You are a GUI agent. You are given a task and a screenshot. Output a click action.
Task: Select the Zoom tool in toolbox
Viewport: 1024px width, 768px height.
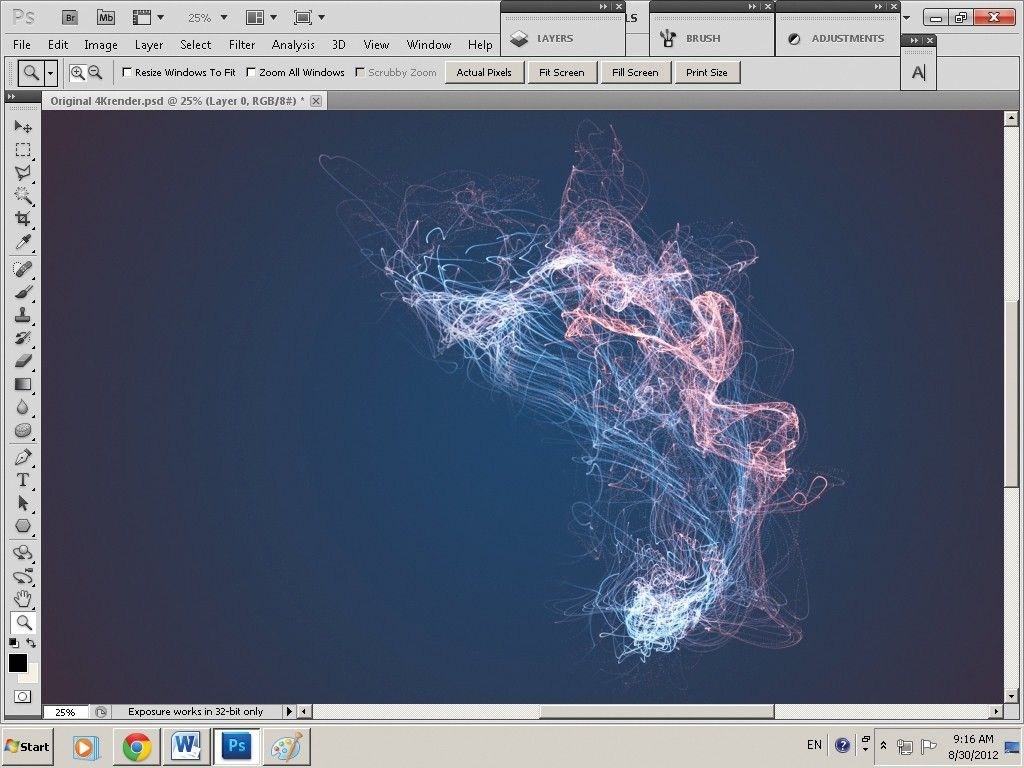click(x=23, y=622)
